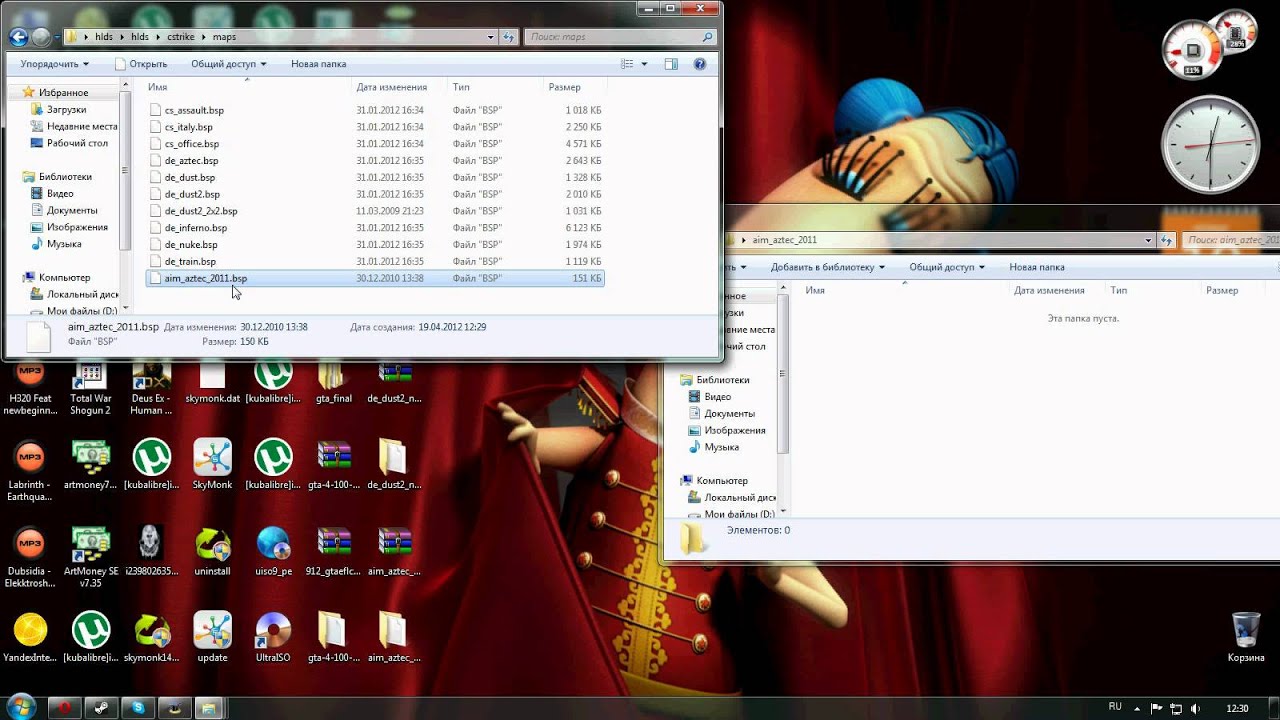The height and width of the screenshot is (720, 1280).
Task: Select Избранное in the maps window sidebar
Action: [x=63, y=93]
